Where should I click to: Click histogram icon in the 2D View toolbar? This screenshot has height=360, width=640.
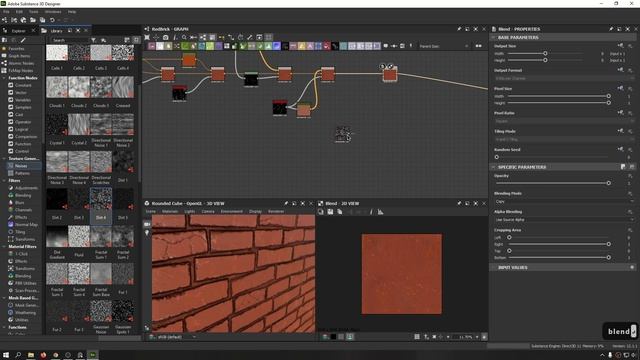click(x=380, y=212)
